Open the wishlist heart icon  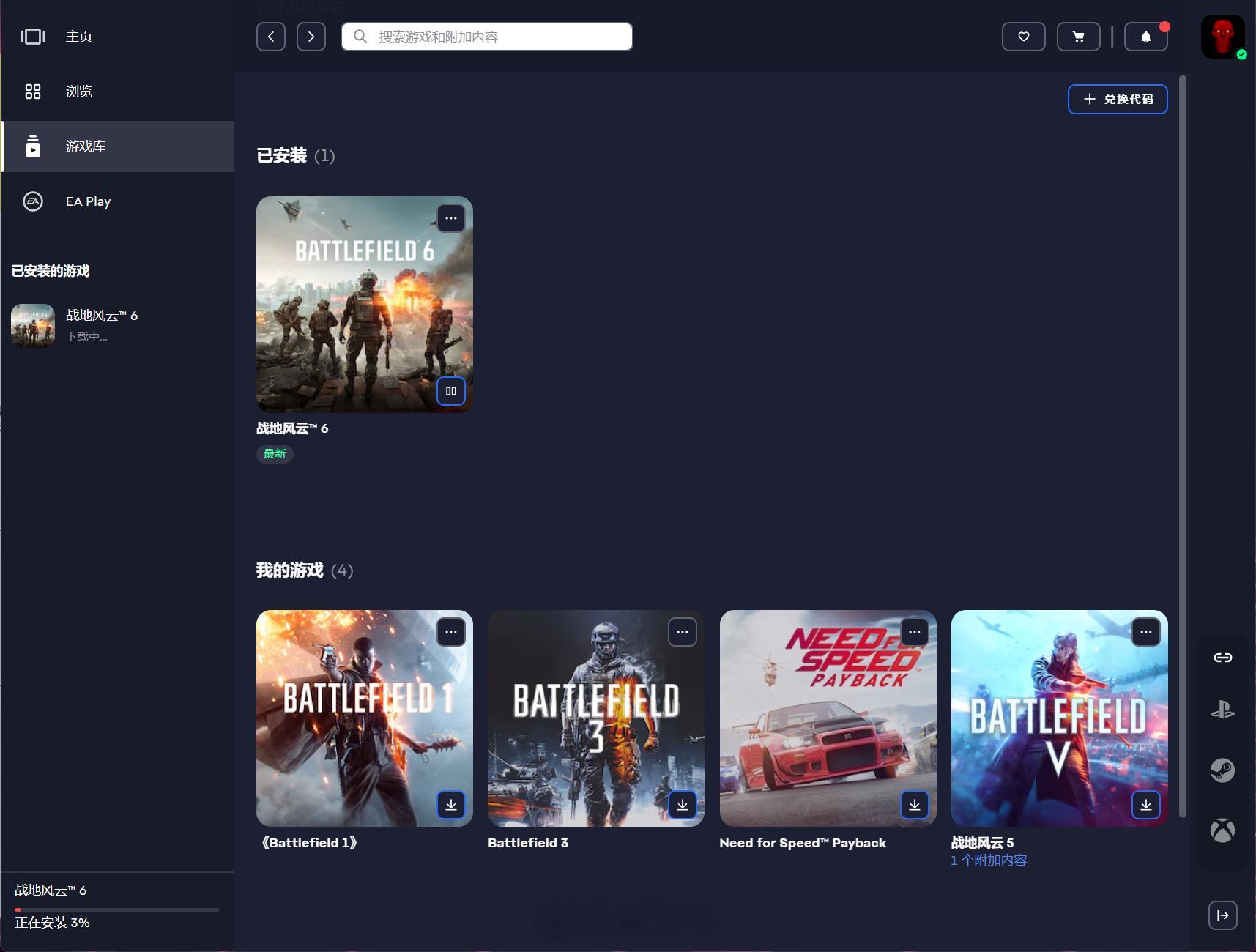click(x=1024, y=37)
